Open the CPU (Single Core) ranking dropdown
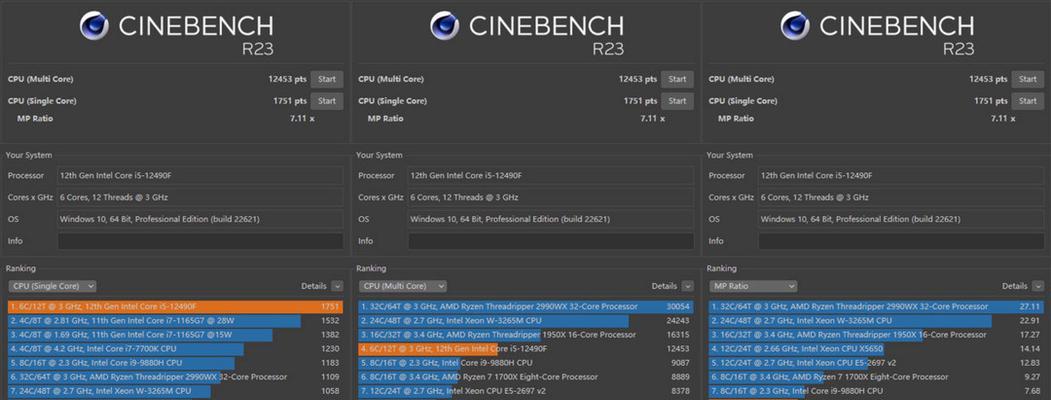This screenshot has width=1051, height=400. pyautogui.click(x=52, y=286)
